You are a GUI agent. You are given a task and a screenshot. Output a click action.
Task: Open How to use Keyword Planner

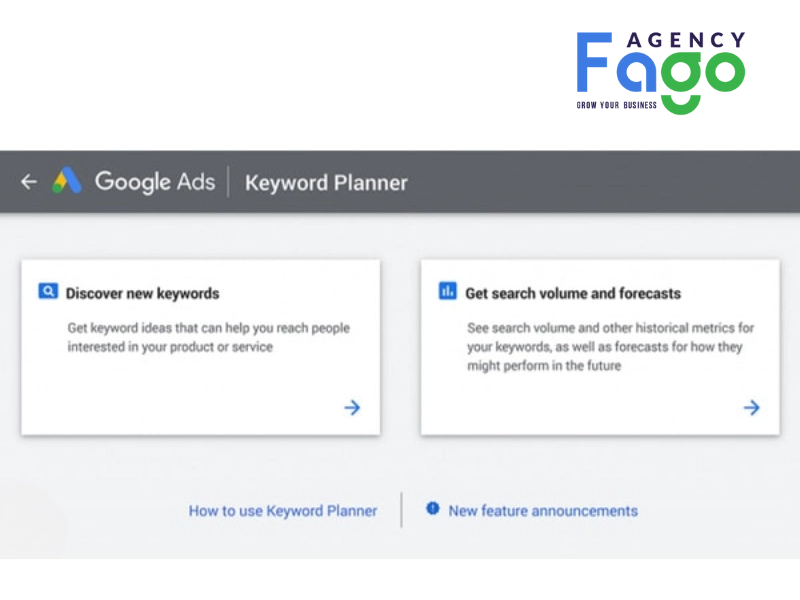(x=283, y=510)
